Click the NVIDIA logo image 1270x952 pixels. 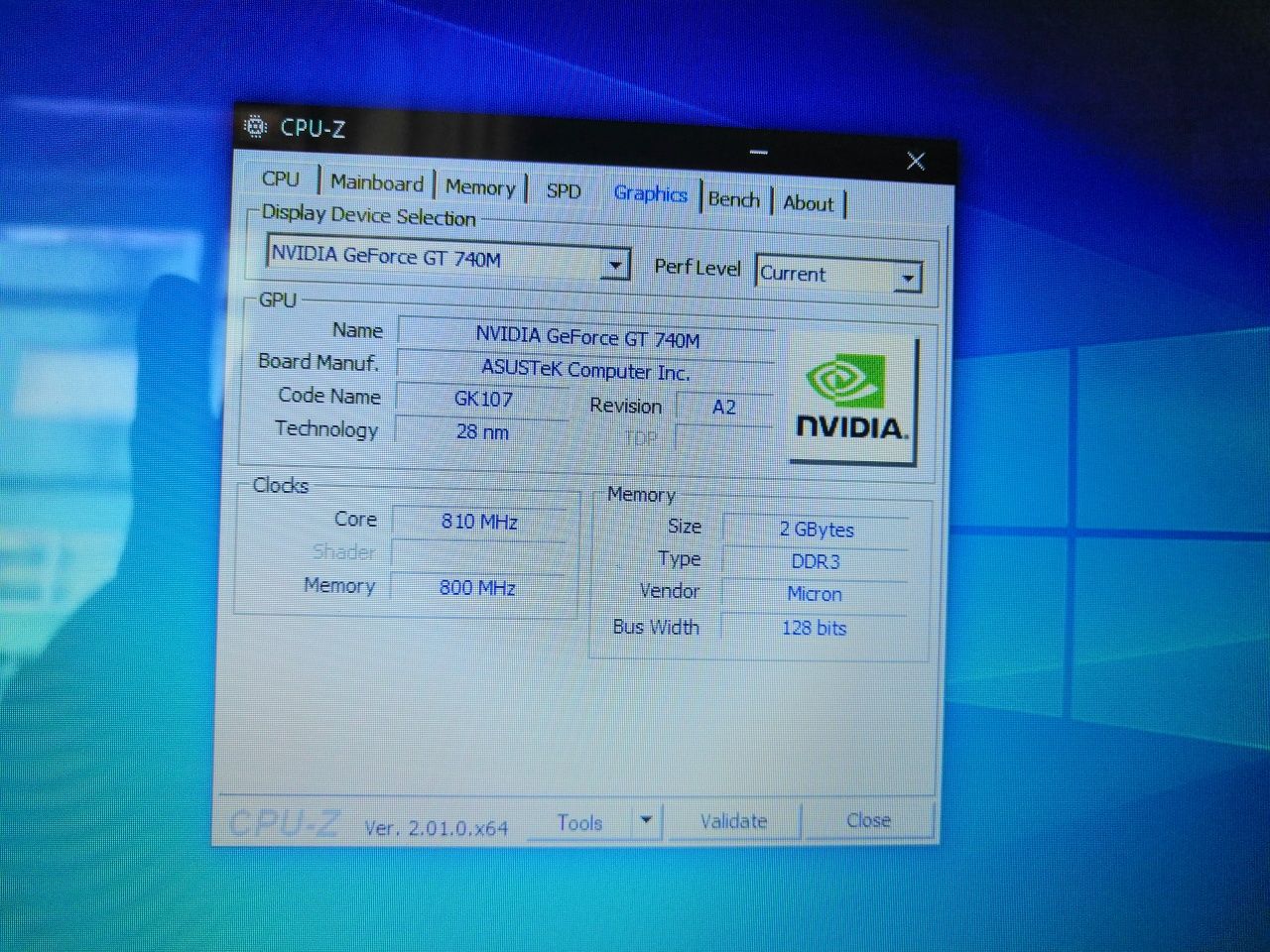(852, 399)
